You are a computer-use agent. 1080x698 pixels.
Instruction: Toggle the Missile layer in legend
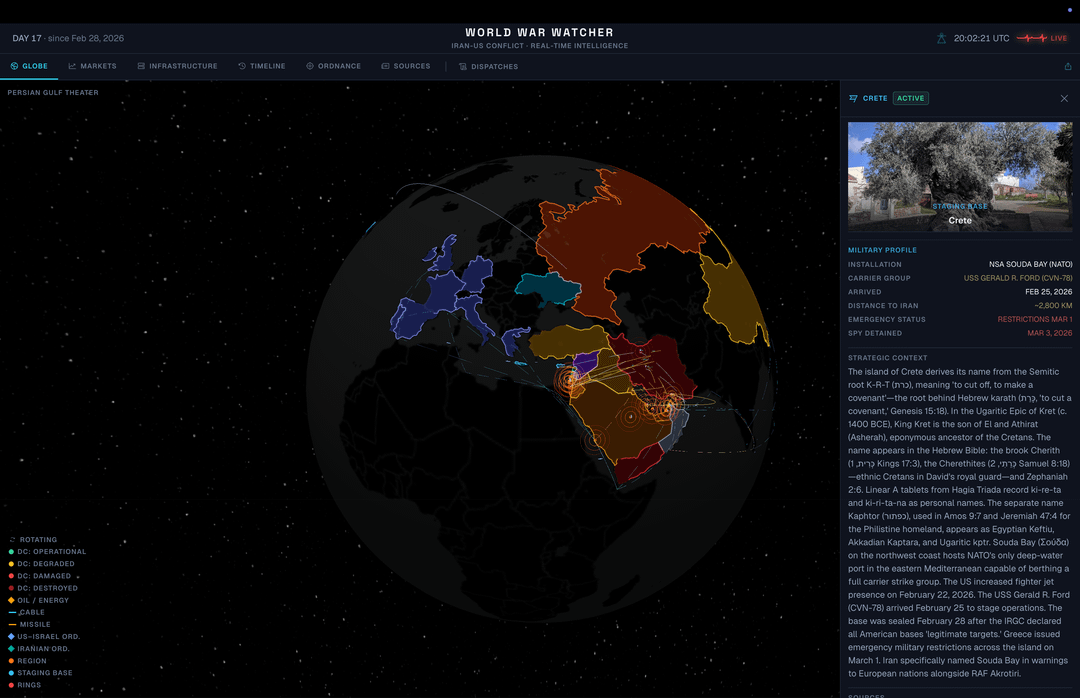point(35,624)
